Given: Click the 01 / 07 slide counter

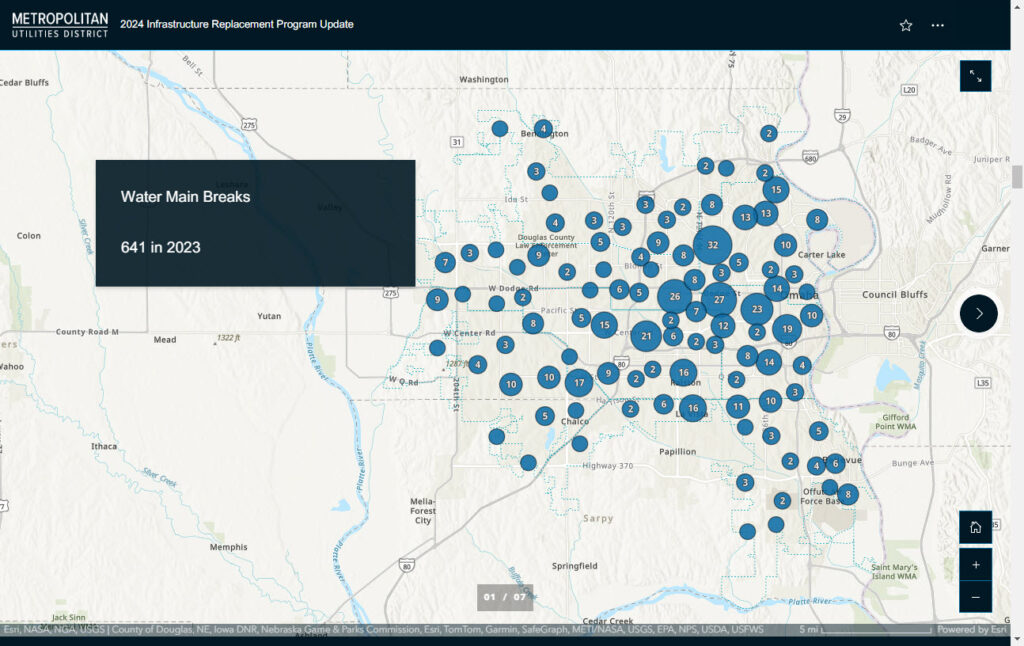Looking at the screenshot, I should point(505,597).
